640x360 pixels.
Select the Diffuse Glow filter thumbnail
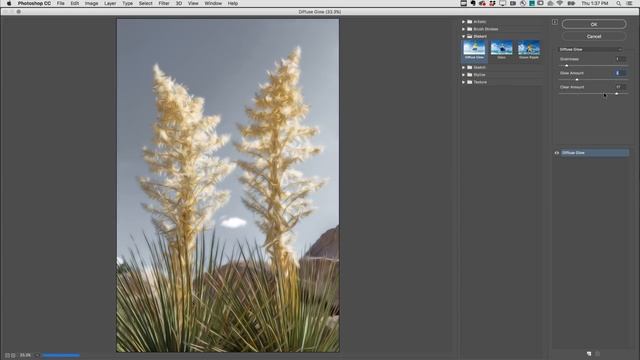point(474,50)
